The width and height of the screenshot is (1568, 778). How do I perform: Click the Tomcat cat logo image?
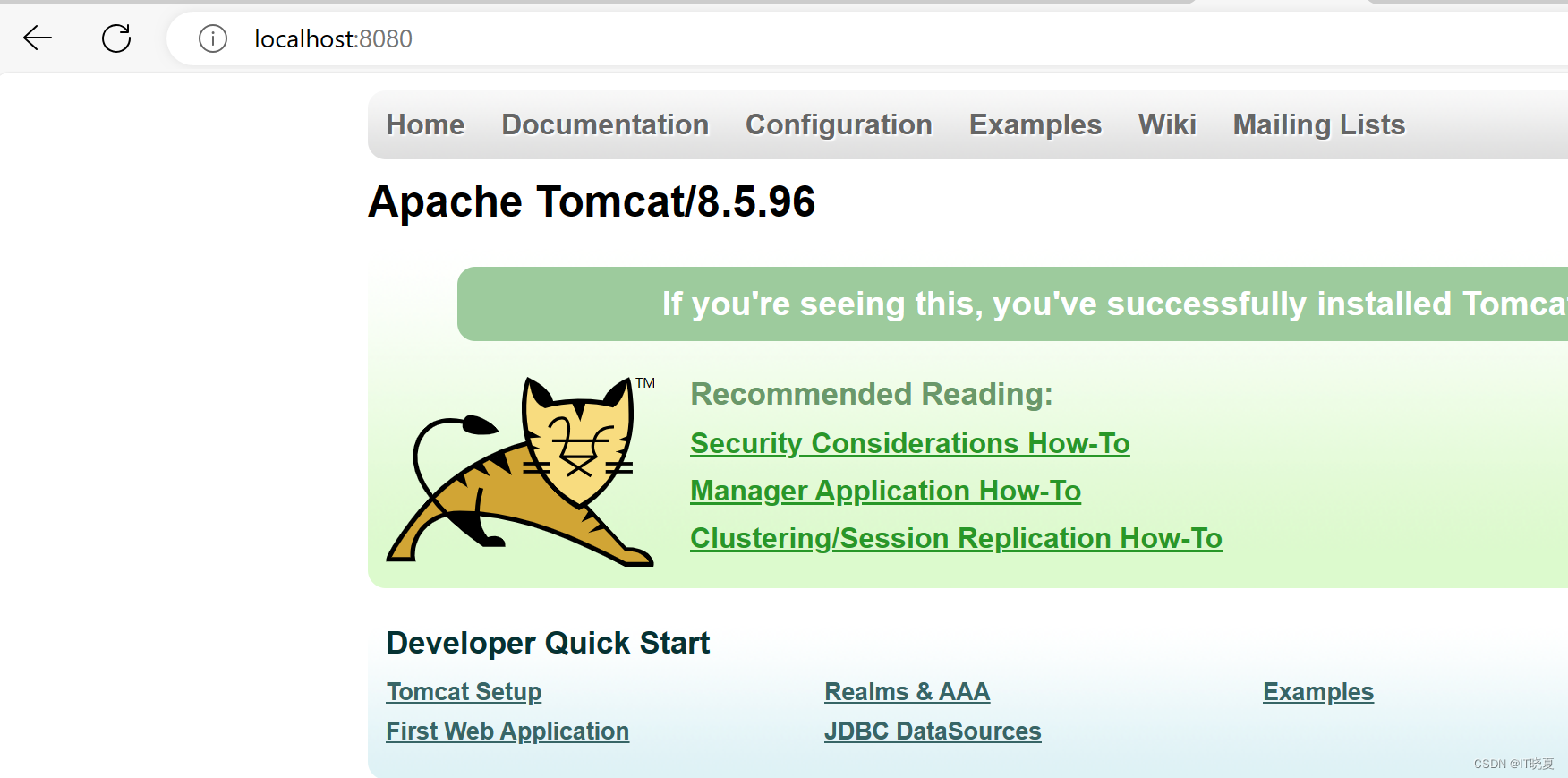pos(520,471)
